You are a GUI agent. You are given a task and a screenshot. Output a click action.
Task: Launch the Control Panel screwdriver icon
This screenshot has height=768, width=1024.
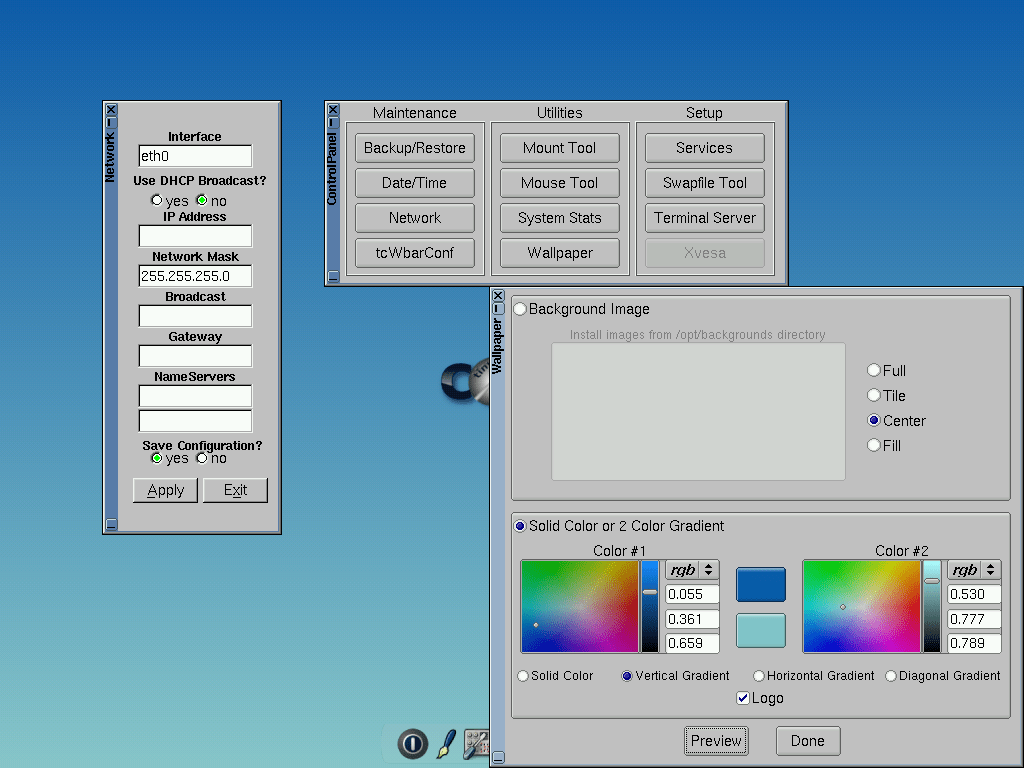[x=476, y=744]
